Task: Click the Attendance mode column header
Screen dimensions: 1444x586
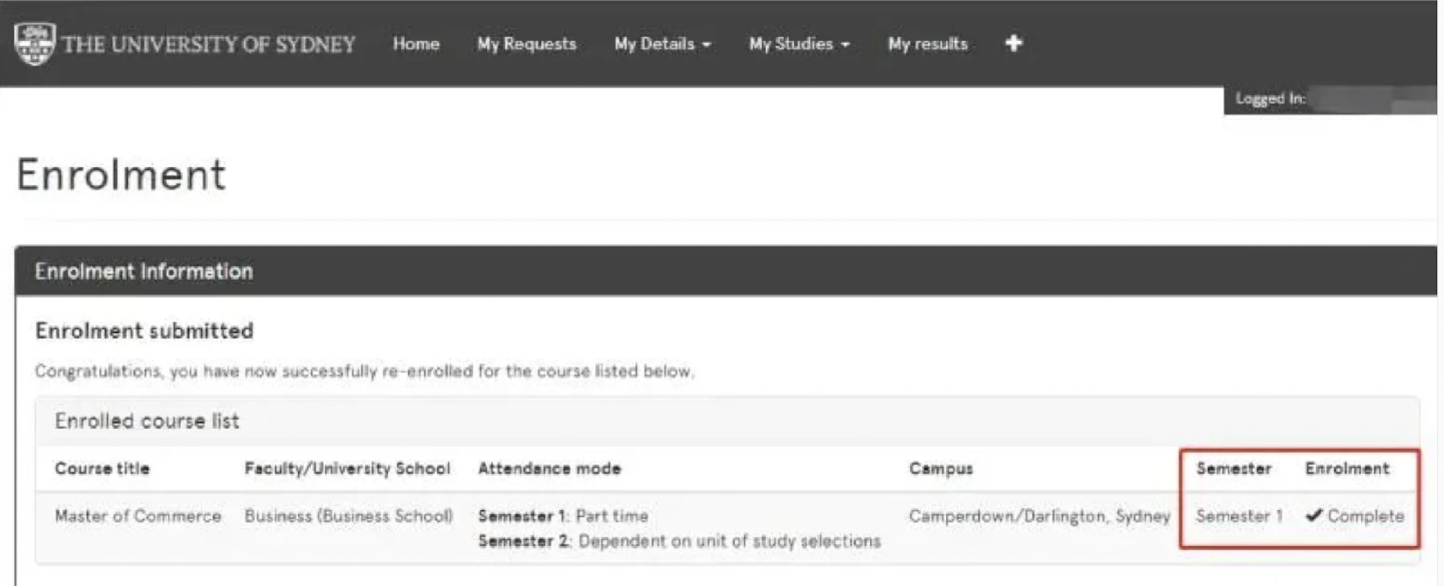Action: [549, 469]
